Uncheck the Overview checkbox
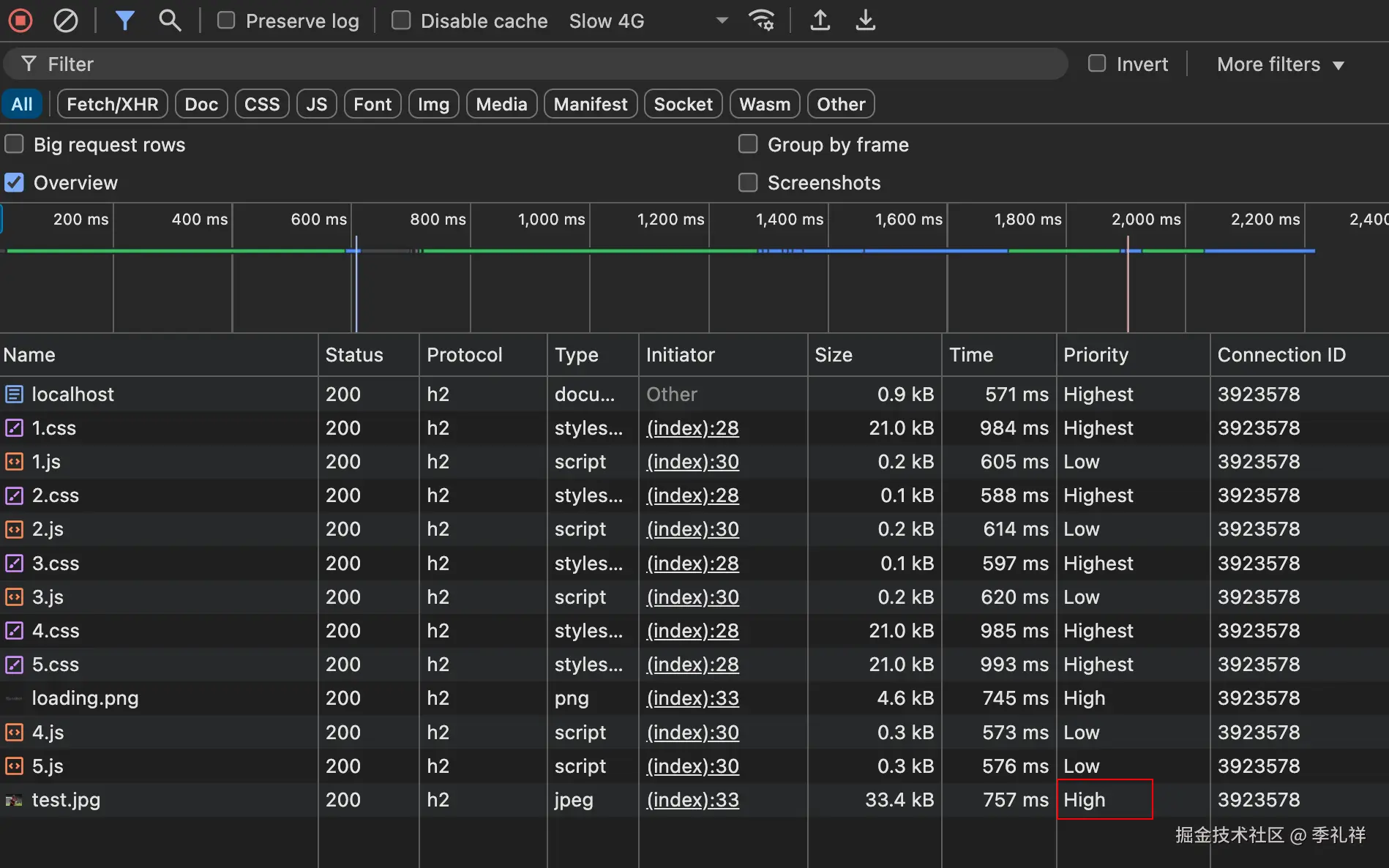This screenshot has width=1389, height=868. point(15,182)
